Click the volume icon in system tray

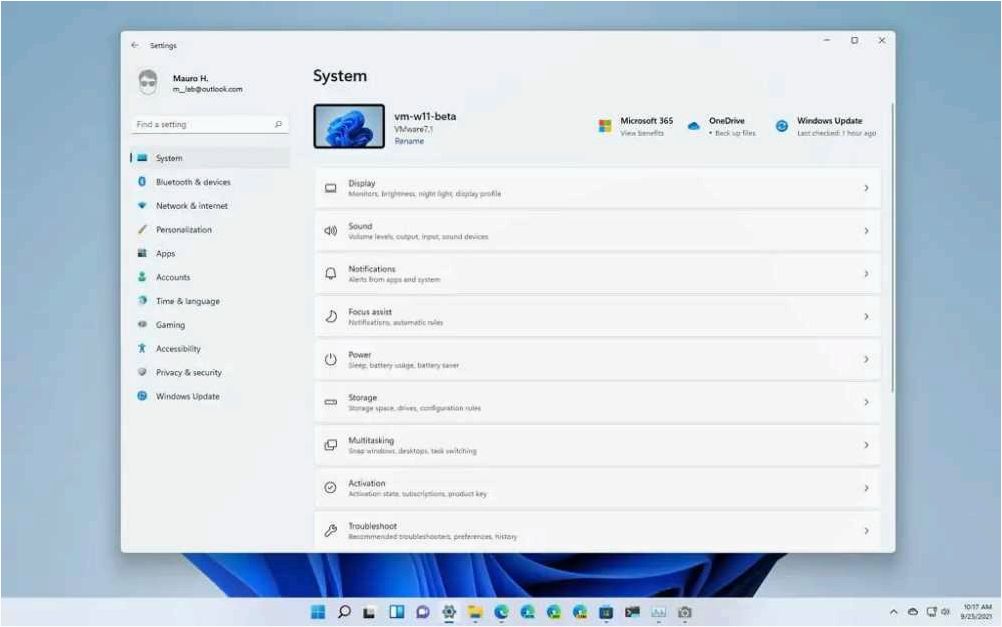[x=945, y=612]
